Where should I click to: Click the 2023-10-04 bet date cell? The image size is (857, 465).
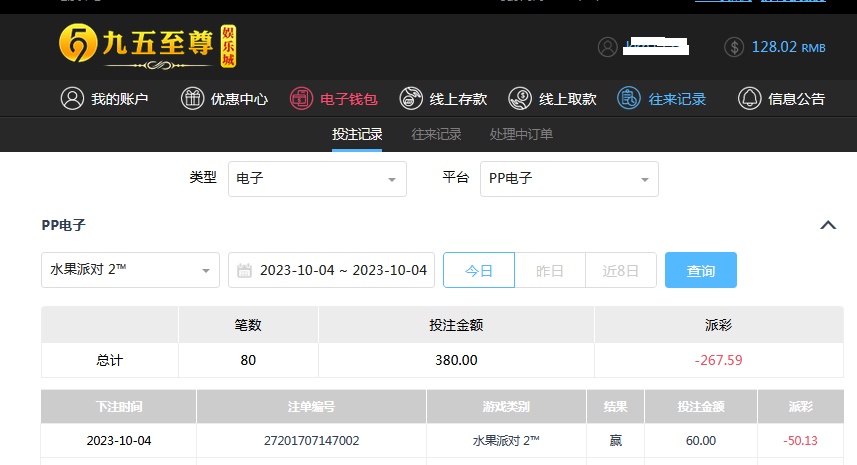pyautogui.click(x=119, y=440)
